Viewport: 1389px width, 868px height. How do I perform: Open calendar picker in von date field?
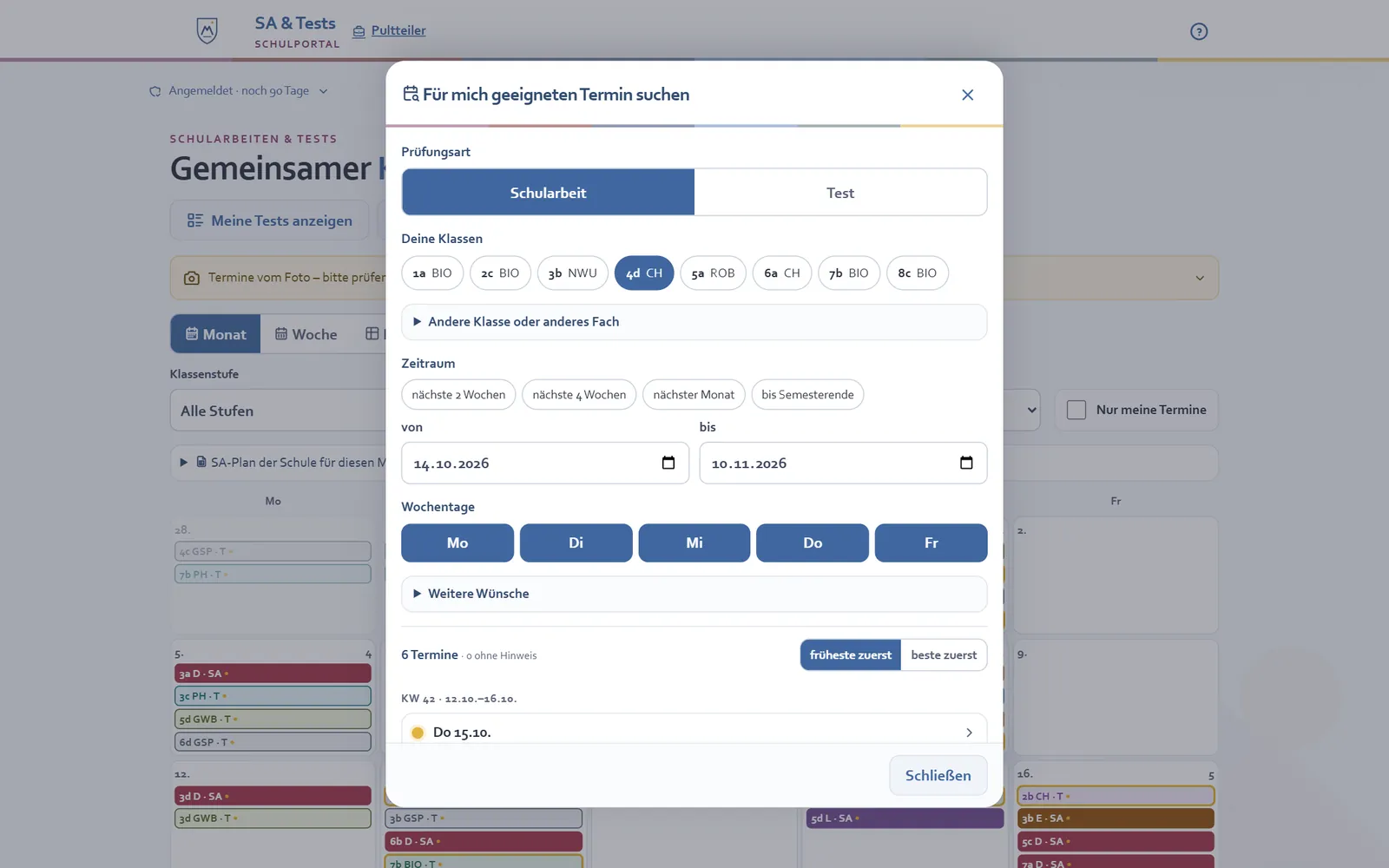[668, 463]
